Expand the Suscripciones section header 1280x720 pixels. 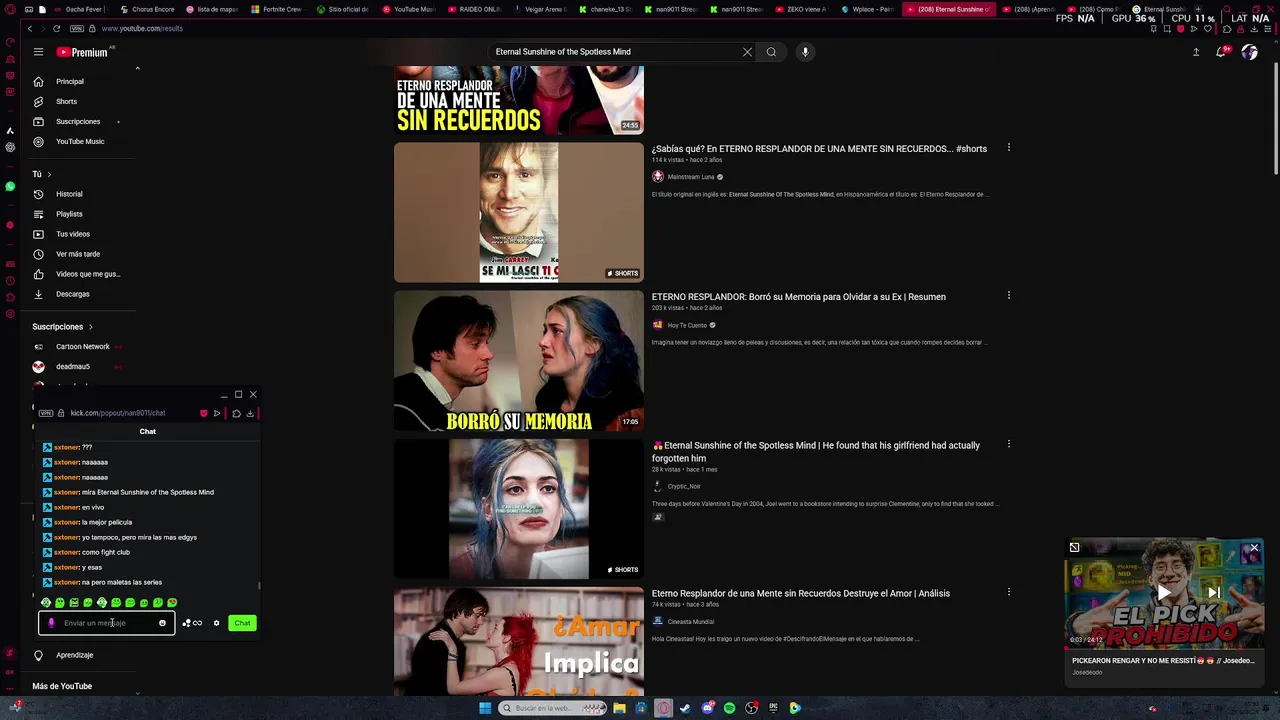62,327
